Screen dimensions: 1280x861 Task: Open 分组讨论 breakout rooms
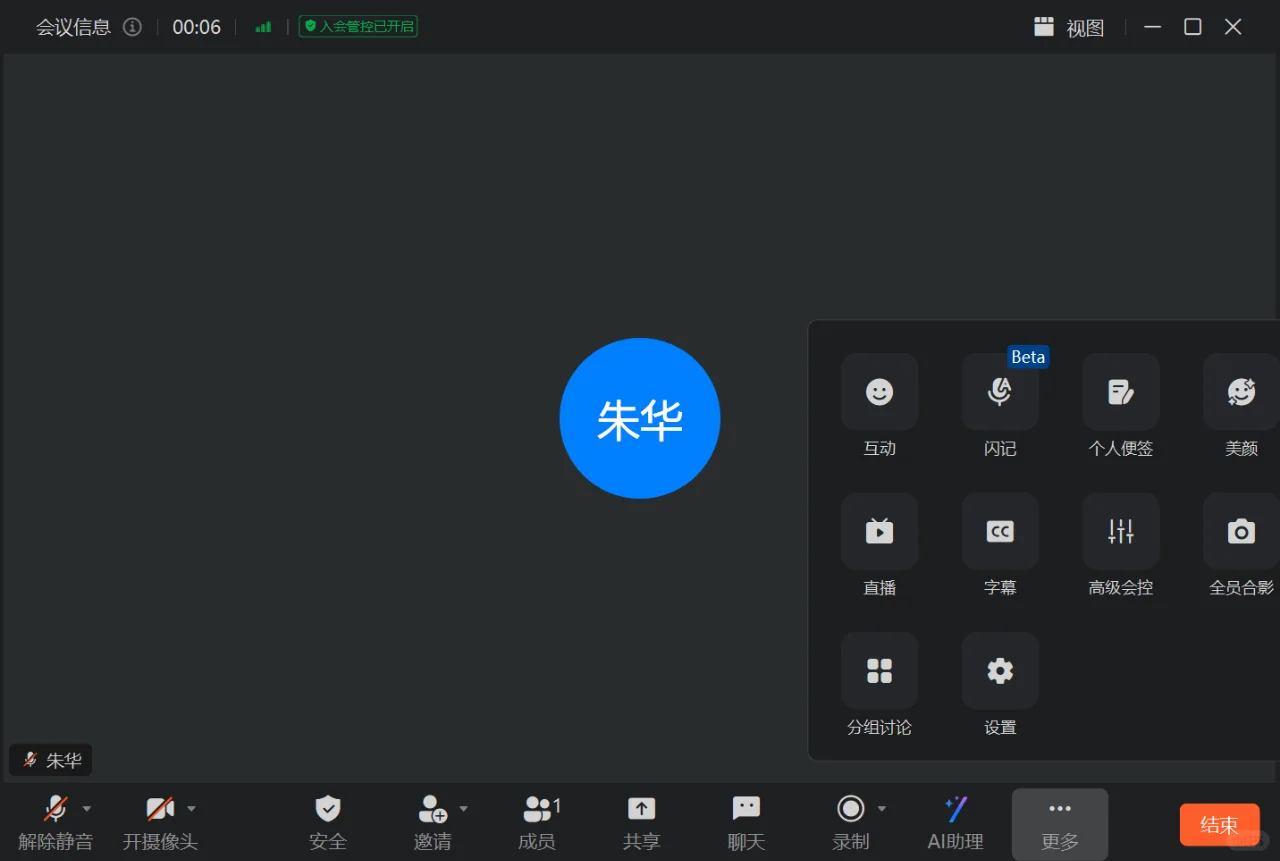pyautogui.click(x=879, y=687)
